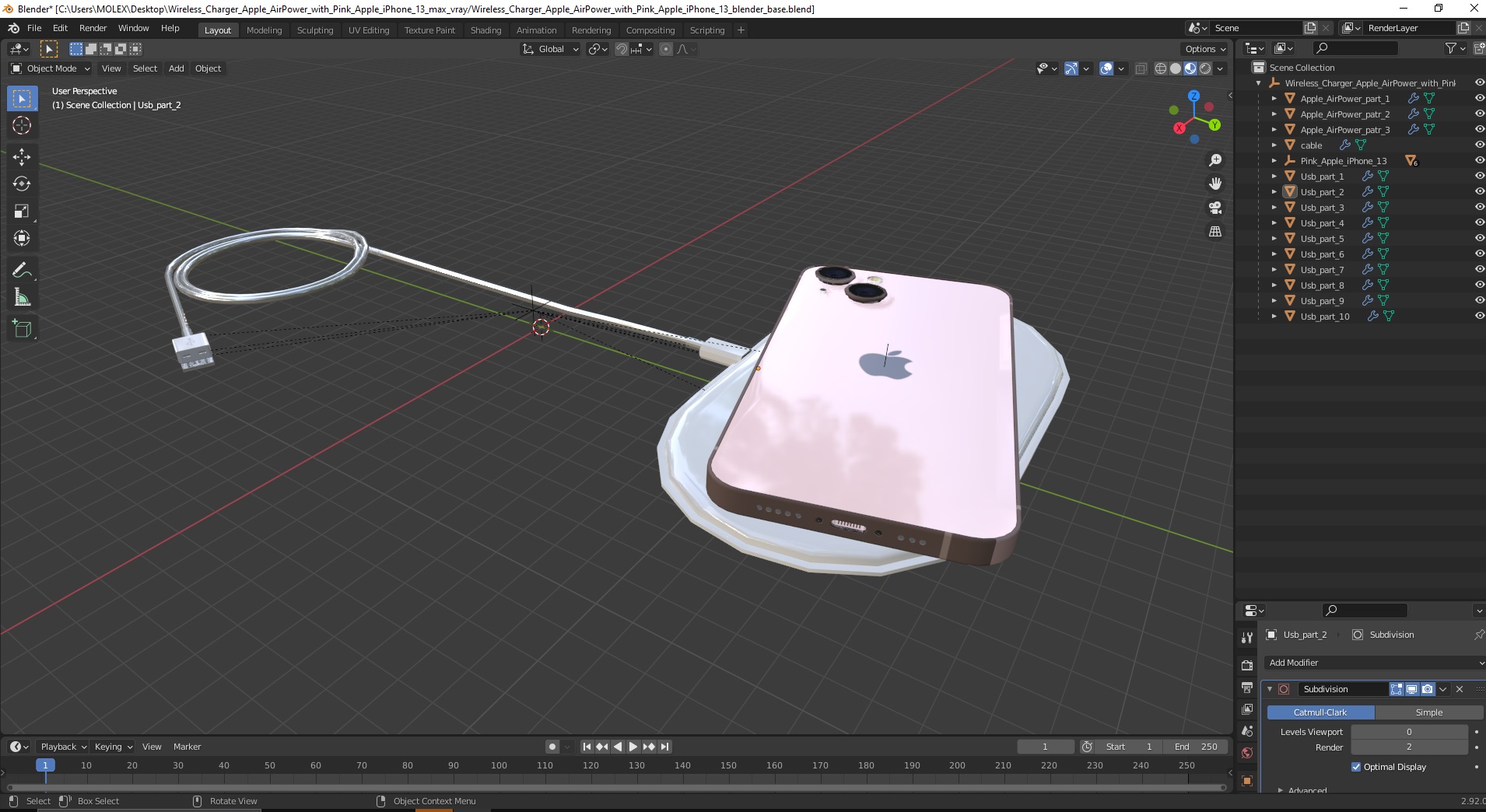Open the Object Mode dropdown
Screen dimensions: 1486x812
point(51,68)
